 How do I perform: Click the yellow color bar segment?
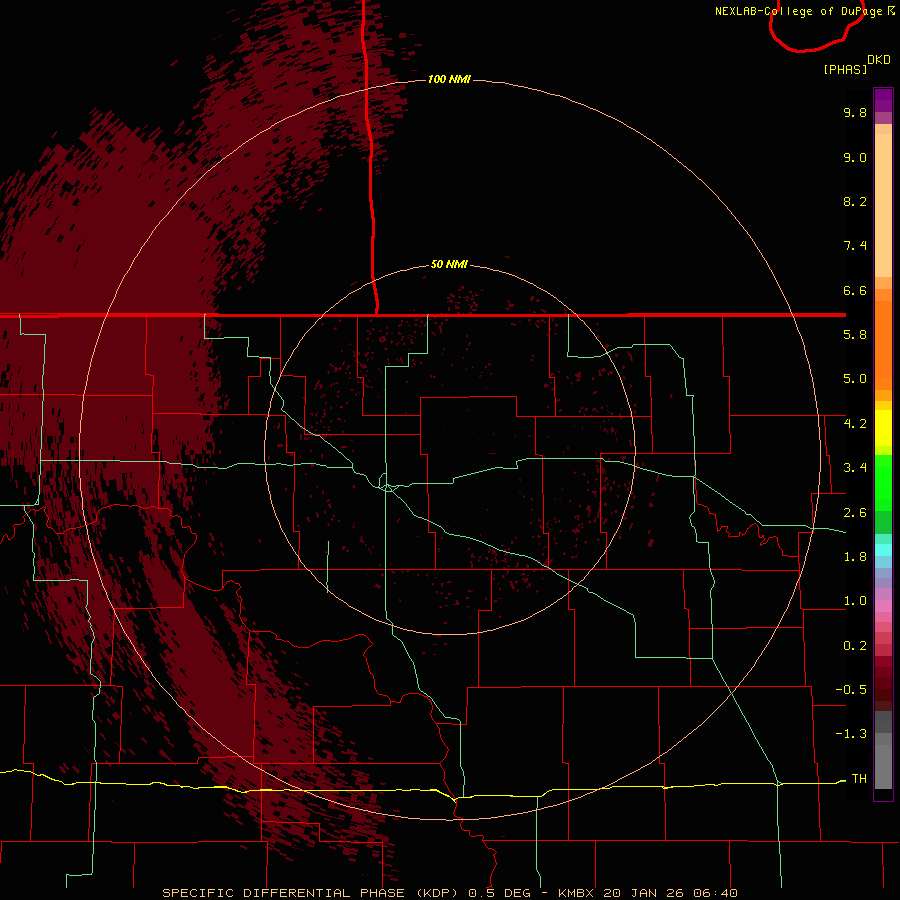pyautogui.click(x=883, y=428)
